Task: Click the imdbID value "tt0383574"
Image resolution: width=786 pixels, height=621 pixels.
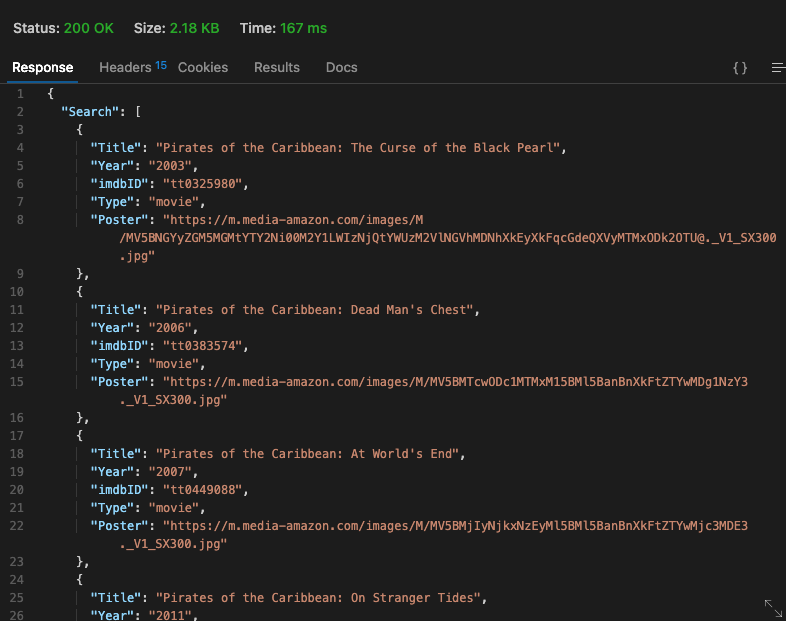Action: [203, 346]
